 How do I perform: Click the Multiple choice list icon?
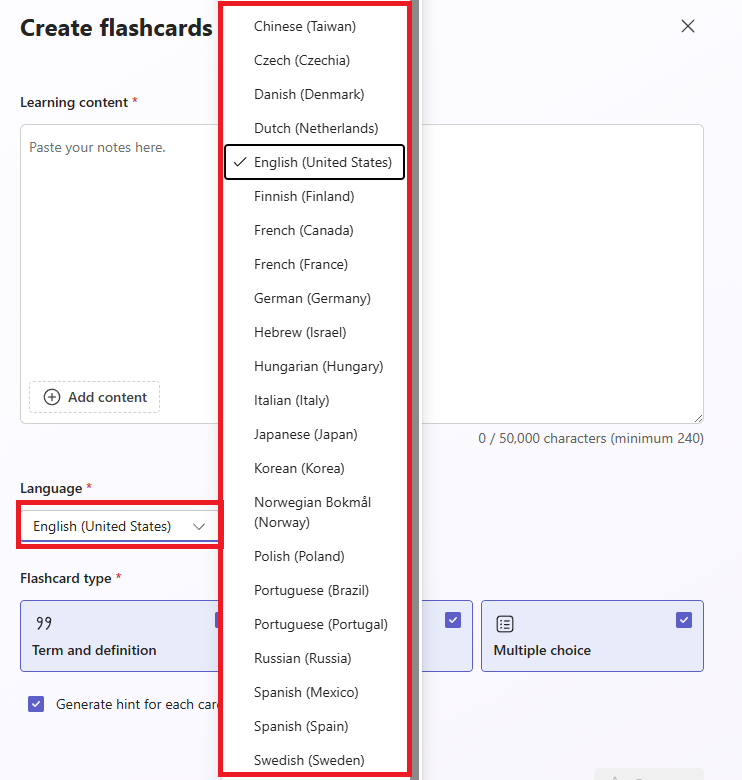pos(505,624)
